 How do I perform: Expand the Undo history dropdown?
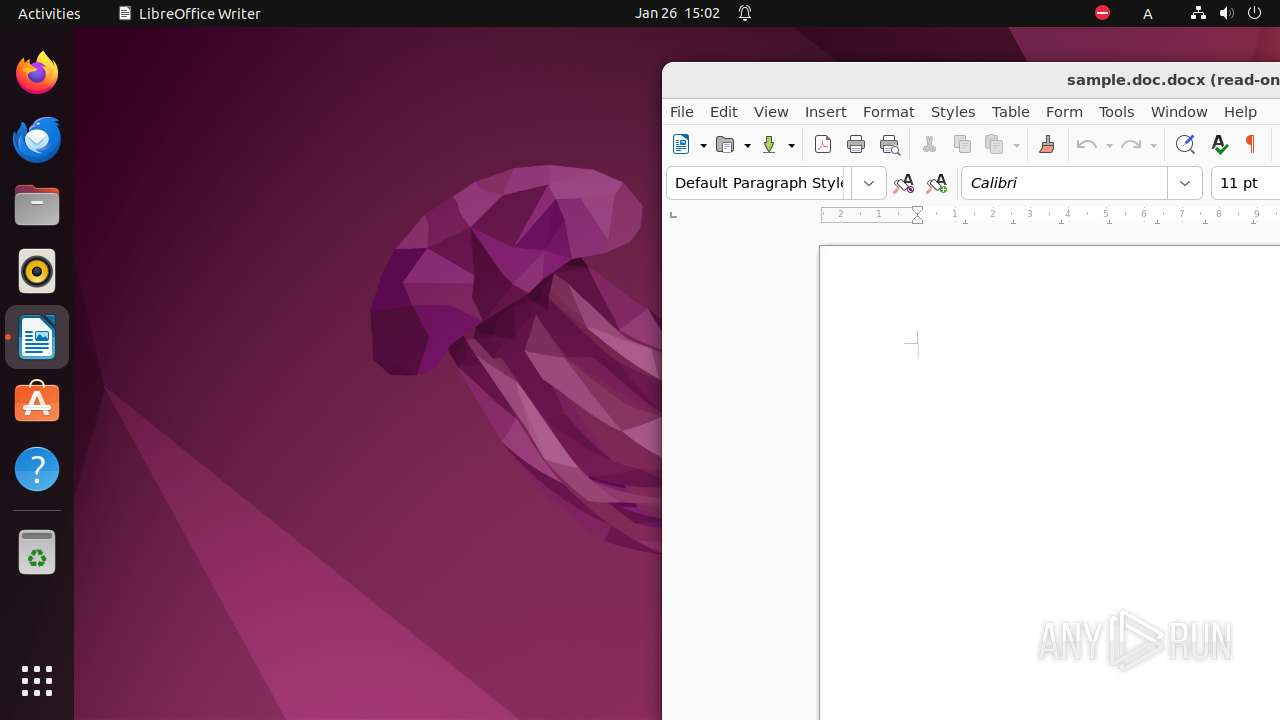coord(1109,146)
